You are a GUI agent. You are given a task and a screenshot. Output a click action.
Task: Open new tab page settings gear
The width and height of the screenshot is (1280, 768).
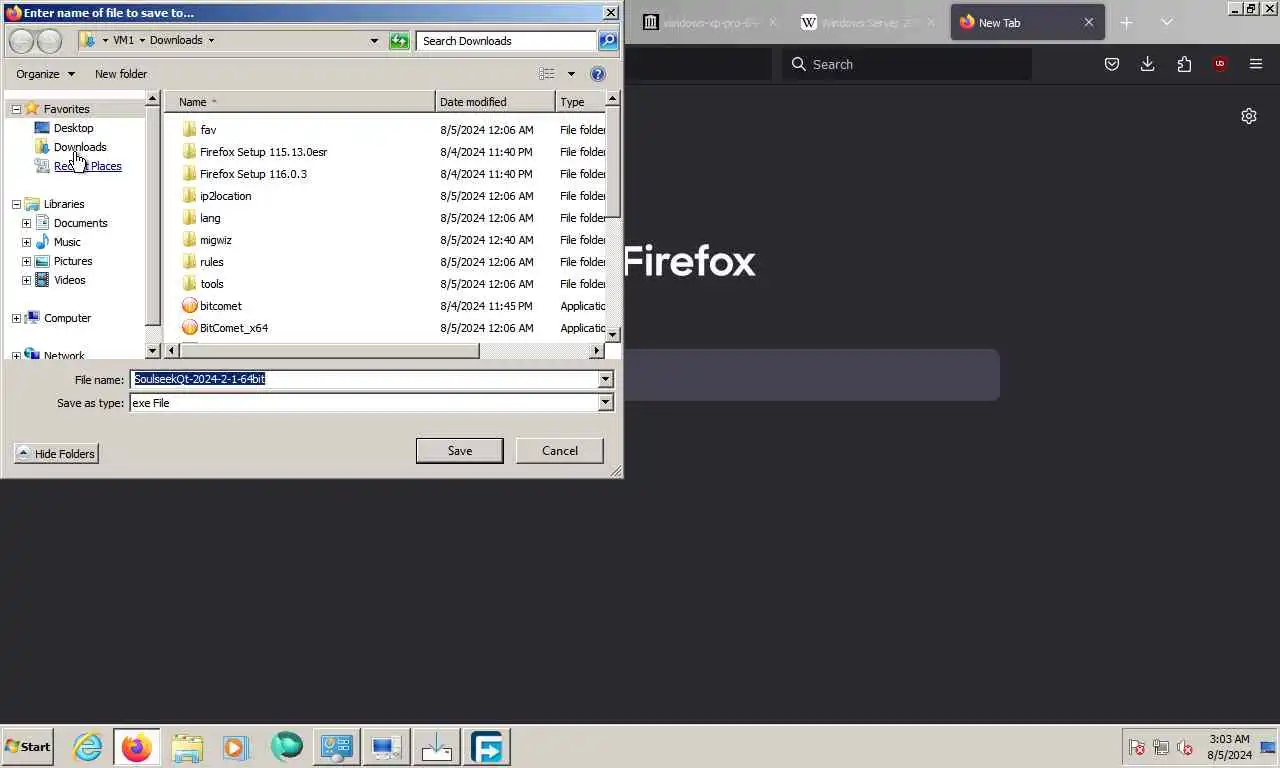(1249, 116)
